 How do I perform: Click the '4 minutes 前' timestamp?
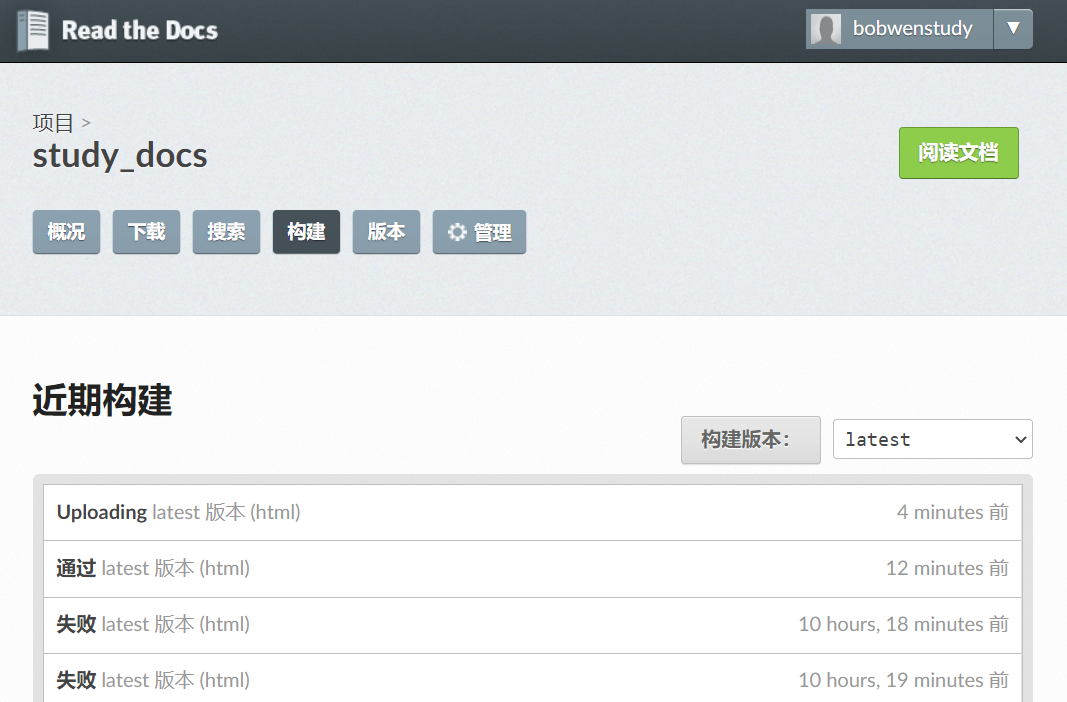[x=953, y=512]
